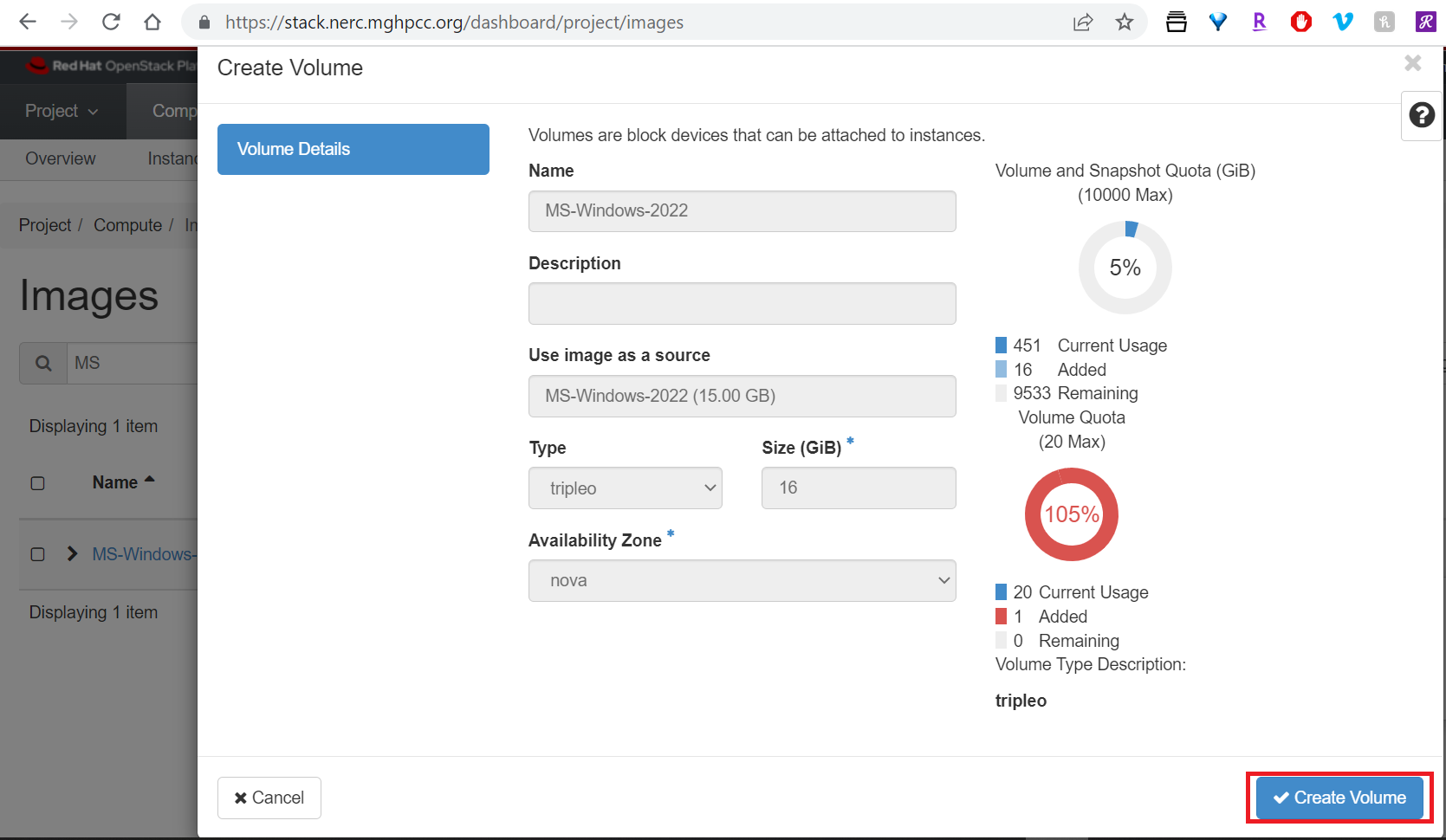Click the 5% quota donut chart
Viewport: 1446px width, 840px height.
(x=1125, y=268)
